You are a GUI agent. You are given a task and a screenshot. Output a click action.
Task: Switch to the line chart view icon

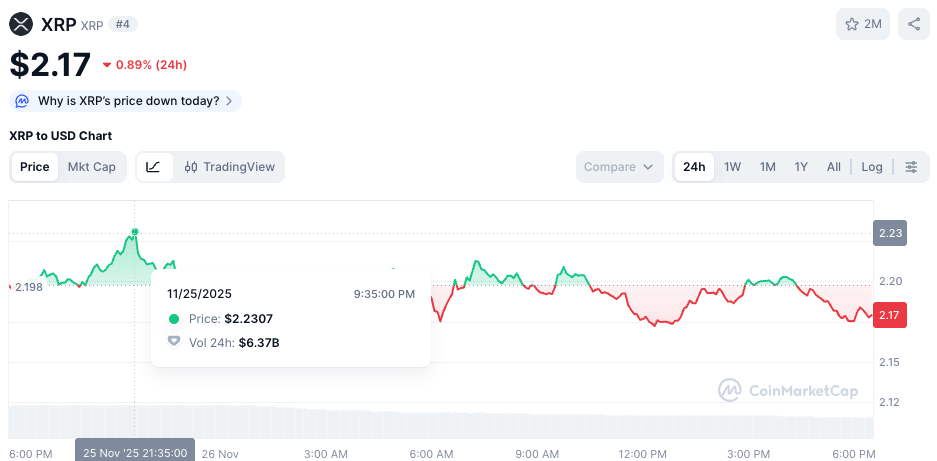(x=154, y=167)
